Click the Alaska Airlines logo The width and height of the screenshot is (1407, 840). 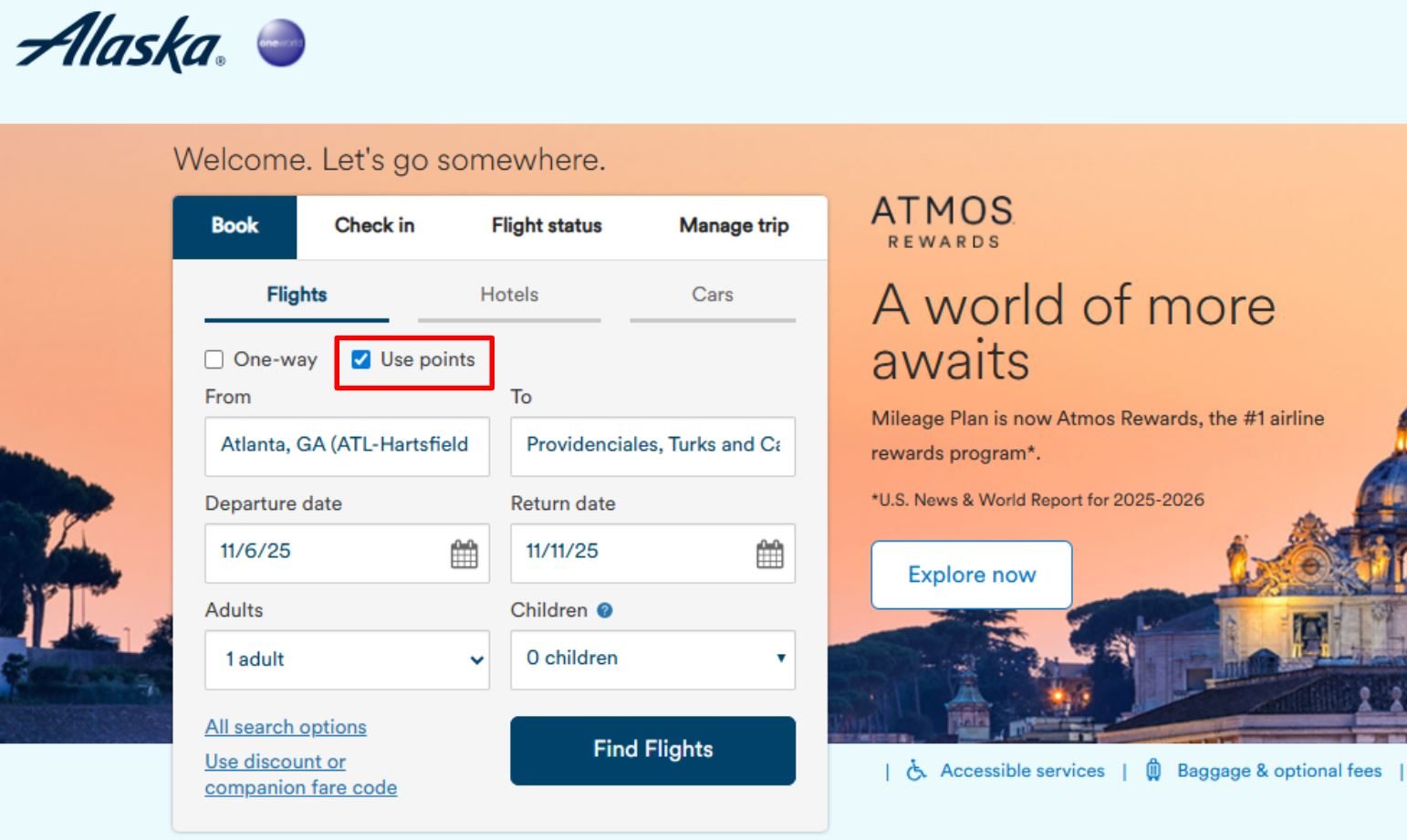[x=120, y=43]
